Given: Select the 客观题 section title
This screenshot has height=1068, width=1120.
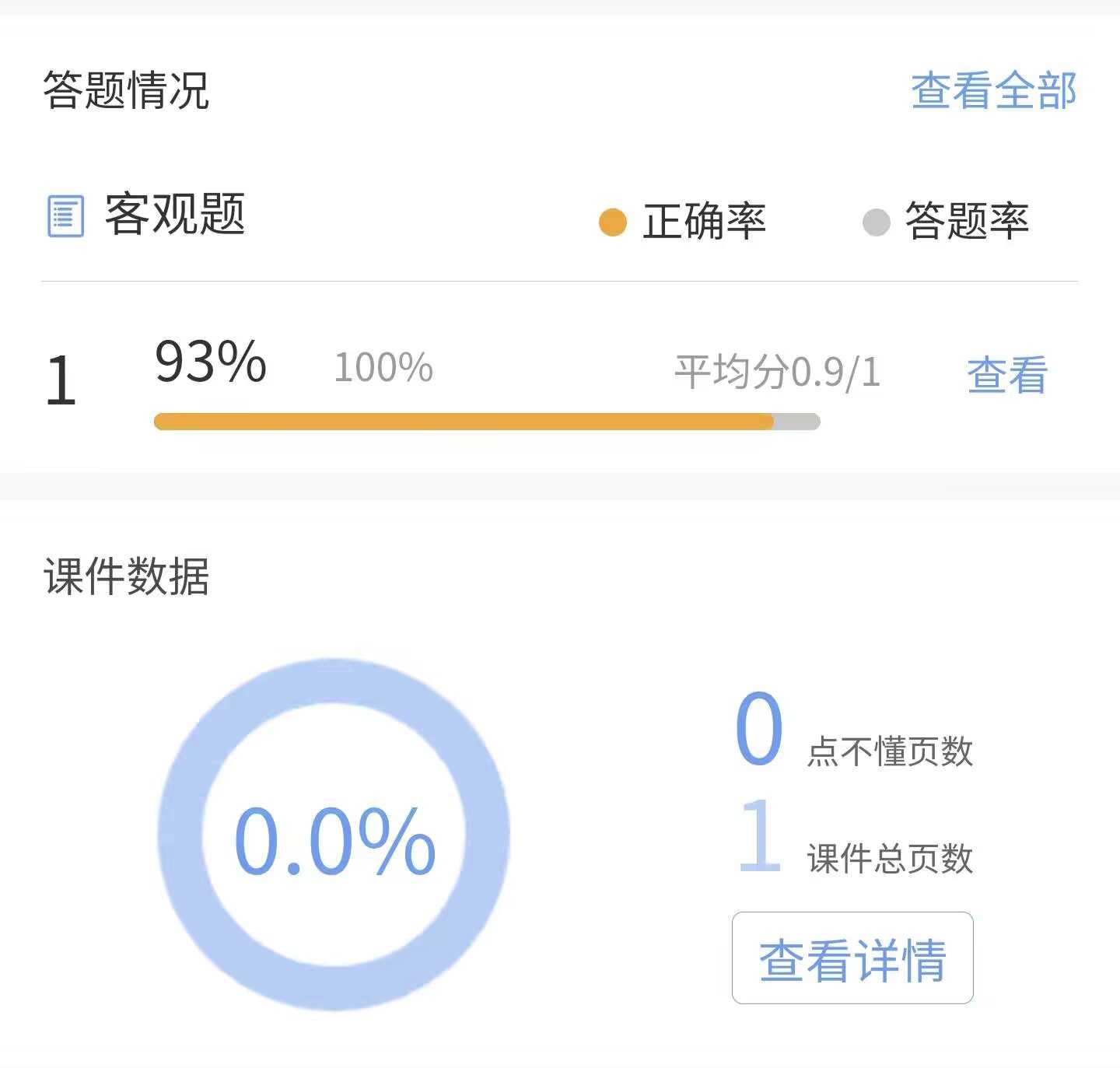Looking at the screenshot, I should (175, 214).
